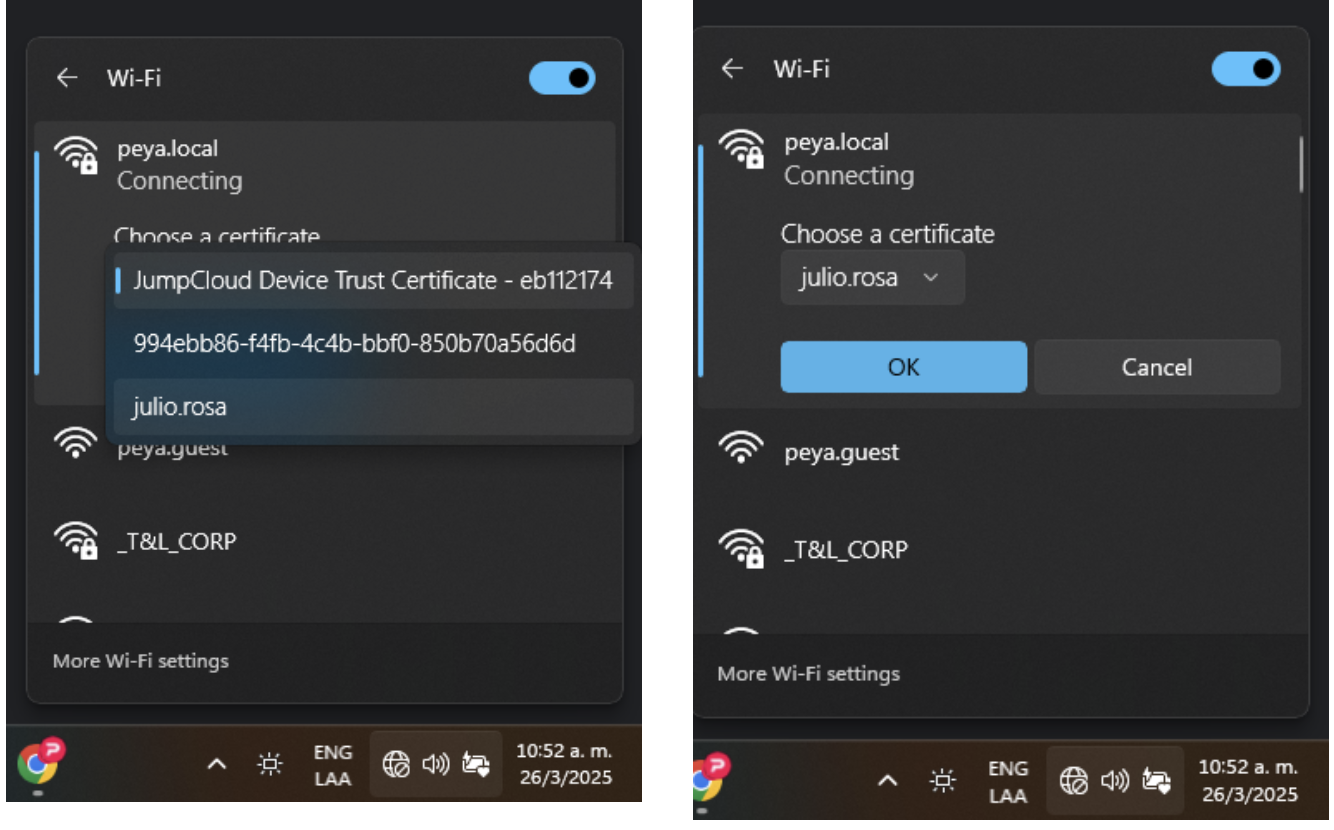Click network globe icon in left taskbar
Viewport: 1334px width, 830px height.
pyautogui.click(x=396, y=765)
